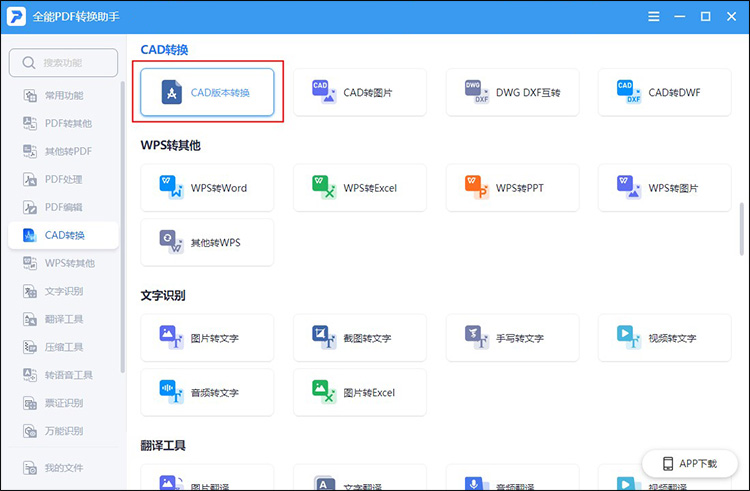Click the main content vertical scrollbar

[x=742, y=229]
